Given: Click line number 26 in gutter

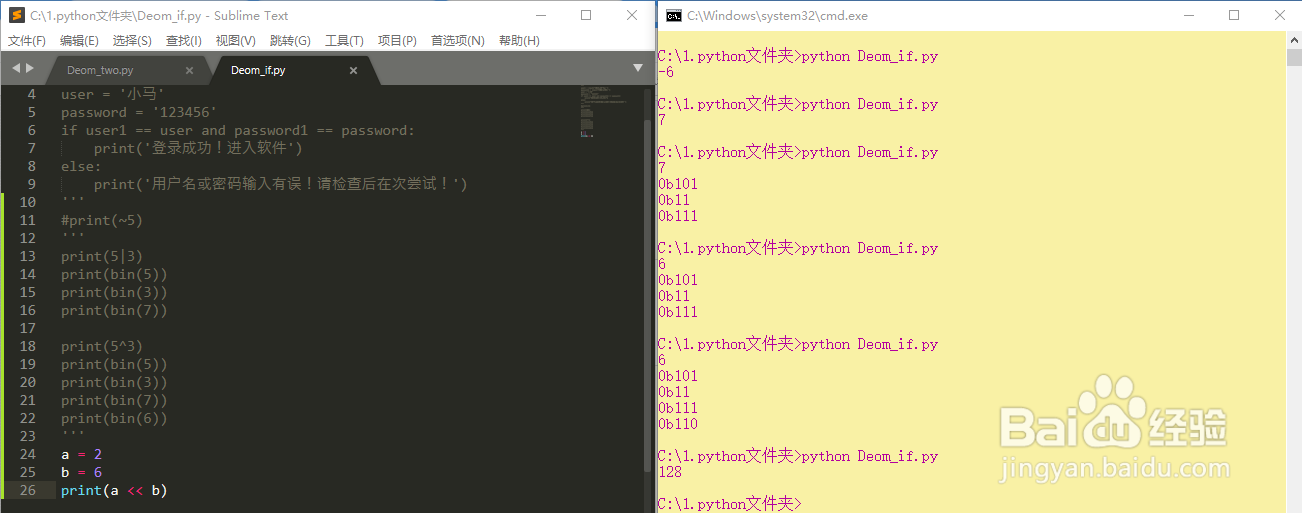Looking at the screenshot, I should coord(27,490).
